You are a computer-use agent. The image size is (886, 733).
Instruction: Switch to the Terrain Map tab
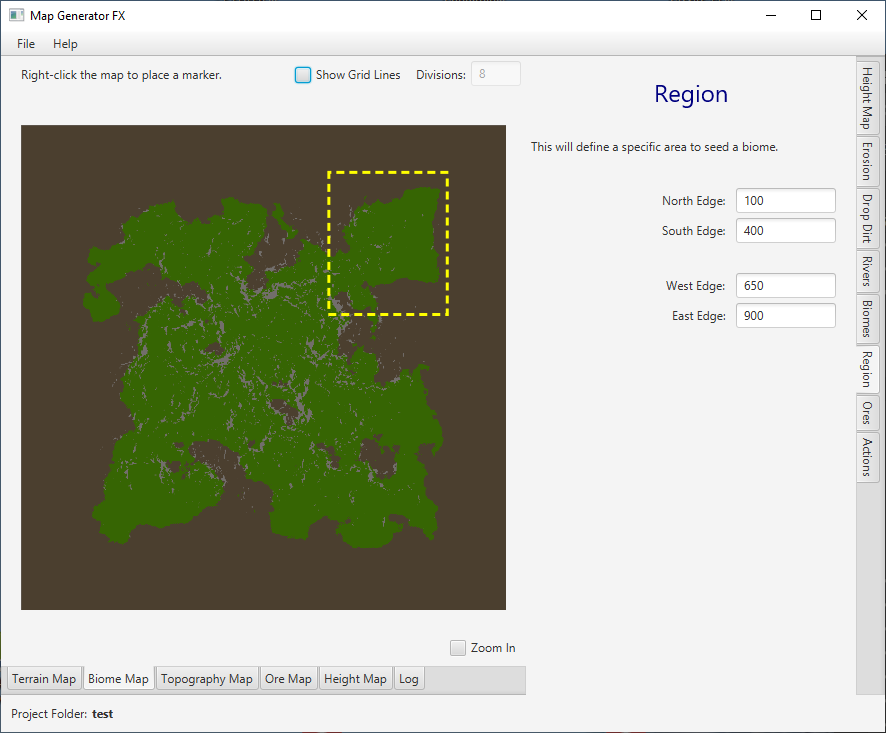[44, 679]
